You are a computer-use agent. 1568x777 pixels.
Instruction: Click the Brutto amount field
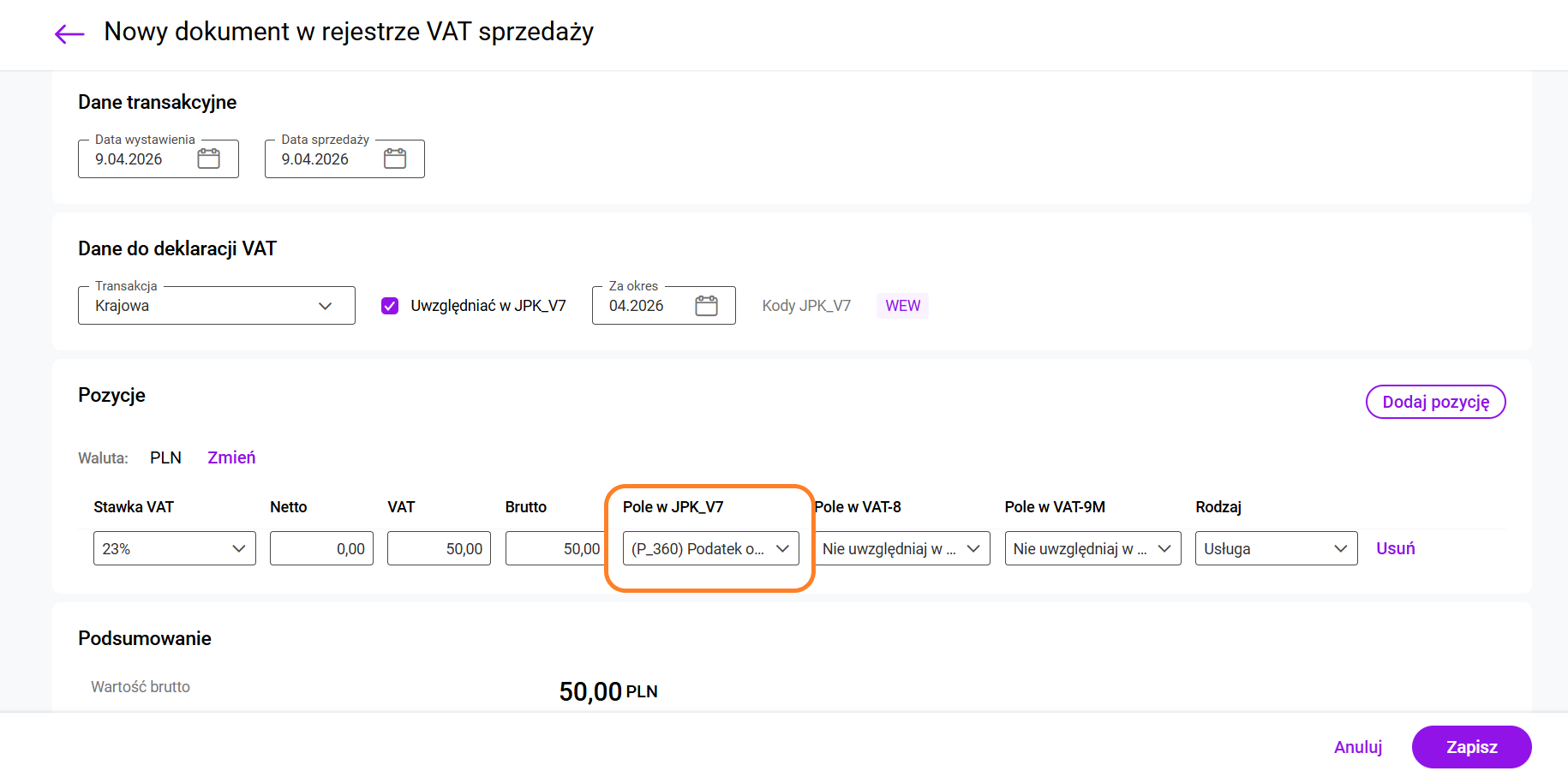[555, 549]
